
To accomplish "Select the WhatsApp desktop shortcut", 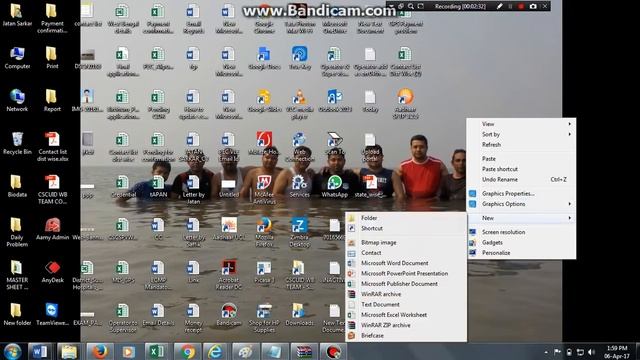I will point(334,186).
